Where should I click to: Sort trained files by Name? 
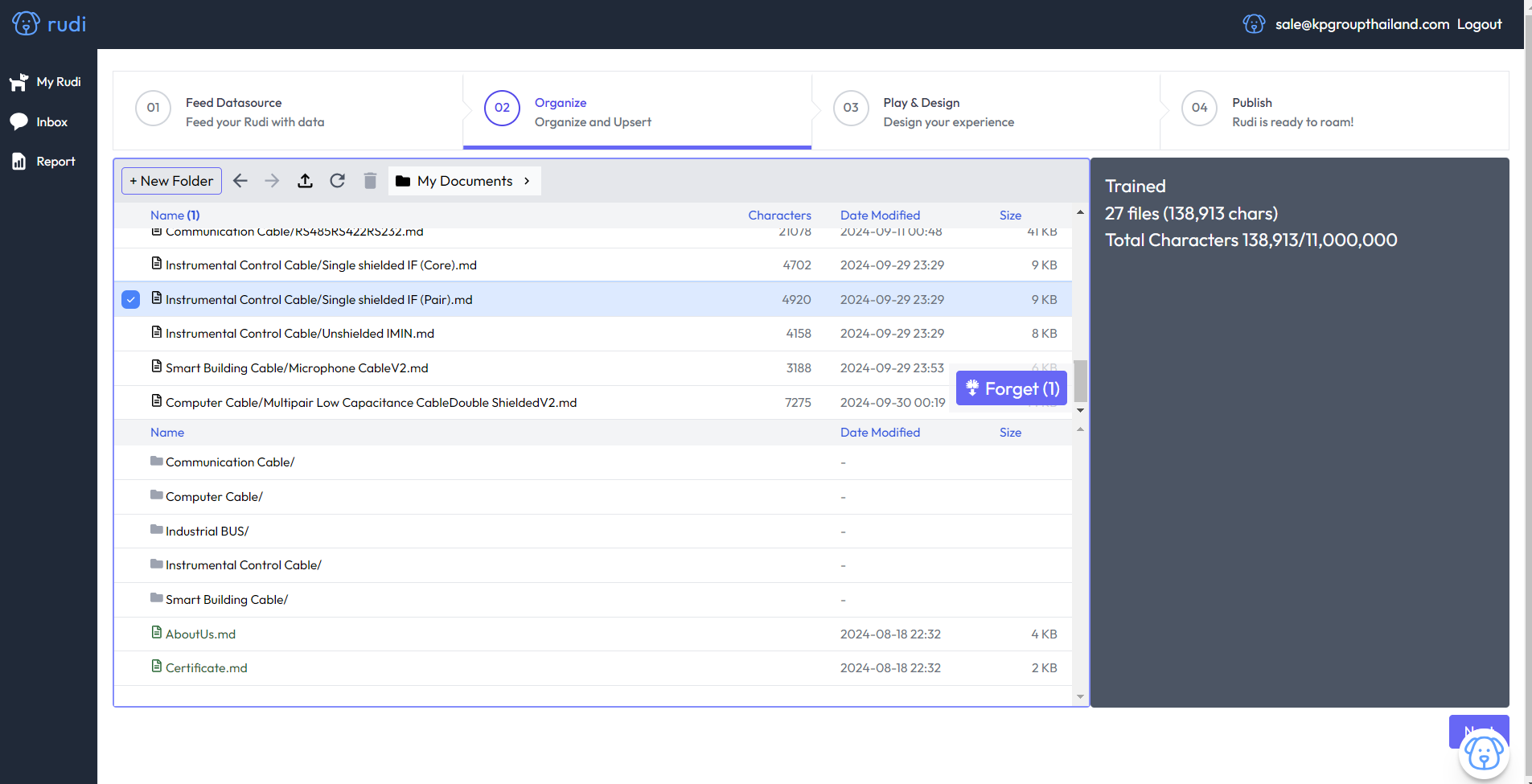coord(175,215)
